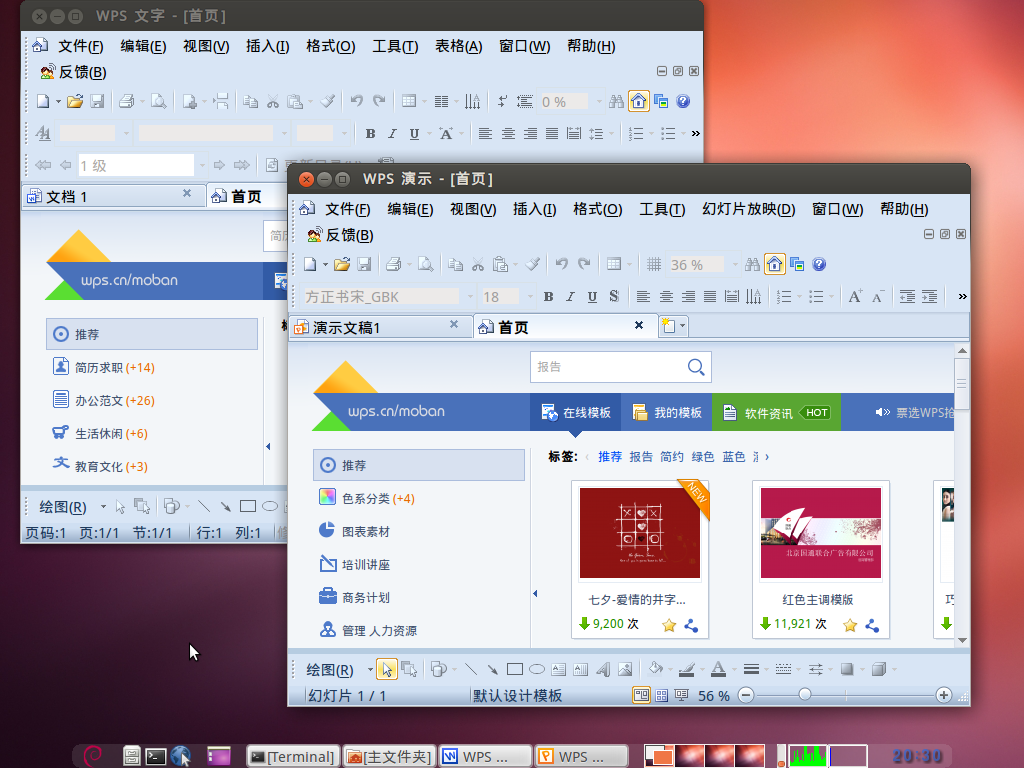
Task: Toggle Italic in WPS Writer format bar
Action: 392,134
